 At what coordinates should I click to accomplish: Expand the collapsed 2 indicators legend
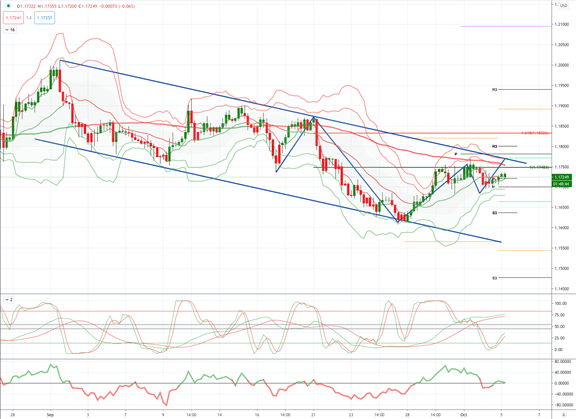pos(8,300)
